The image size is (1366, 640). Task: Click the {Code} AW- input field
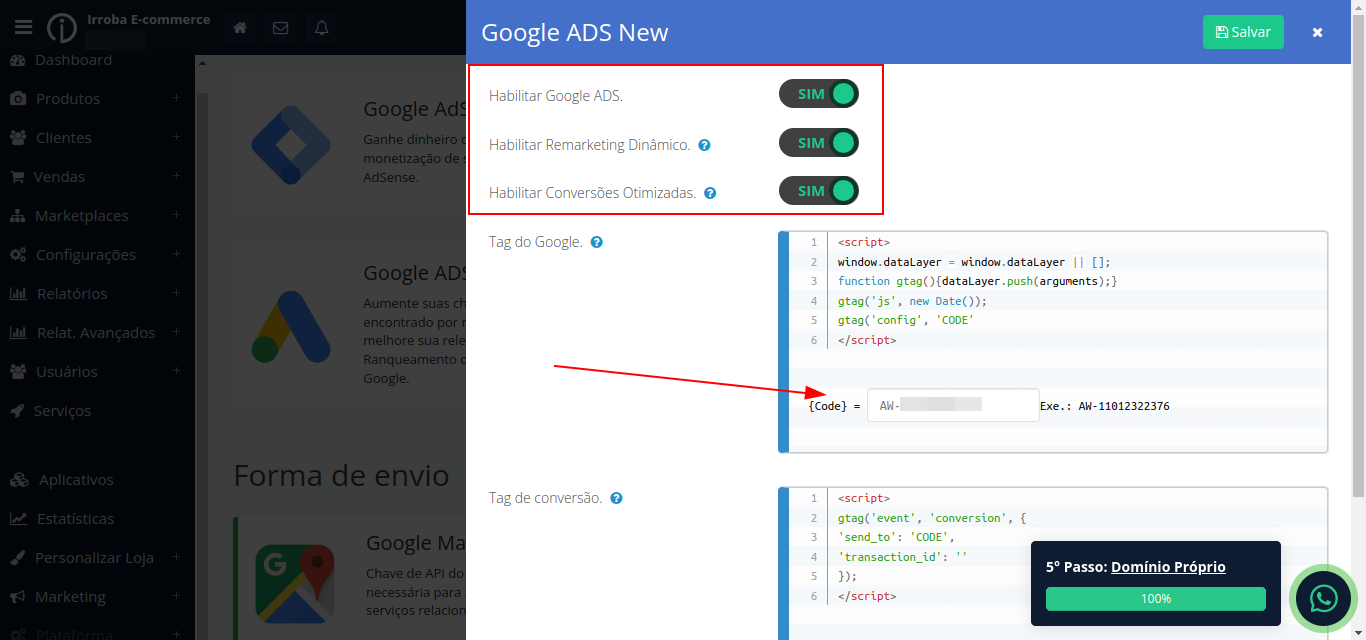click(x=953, y=405)
